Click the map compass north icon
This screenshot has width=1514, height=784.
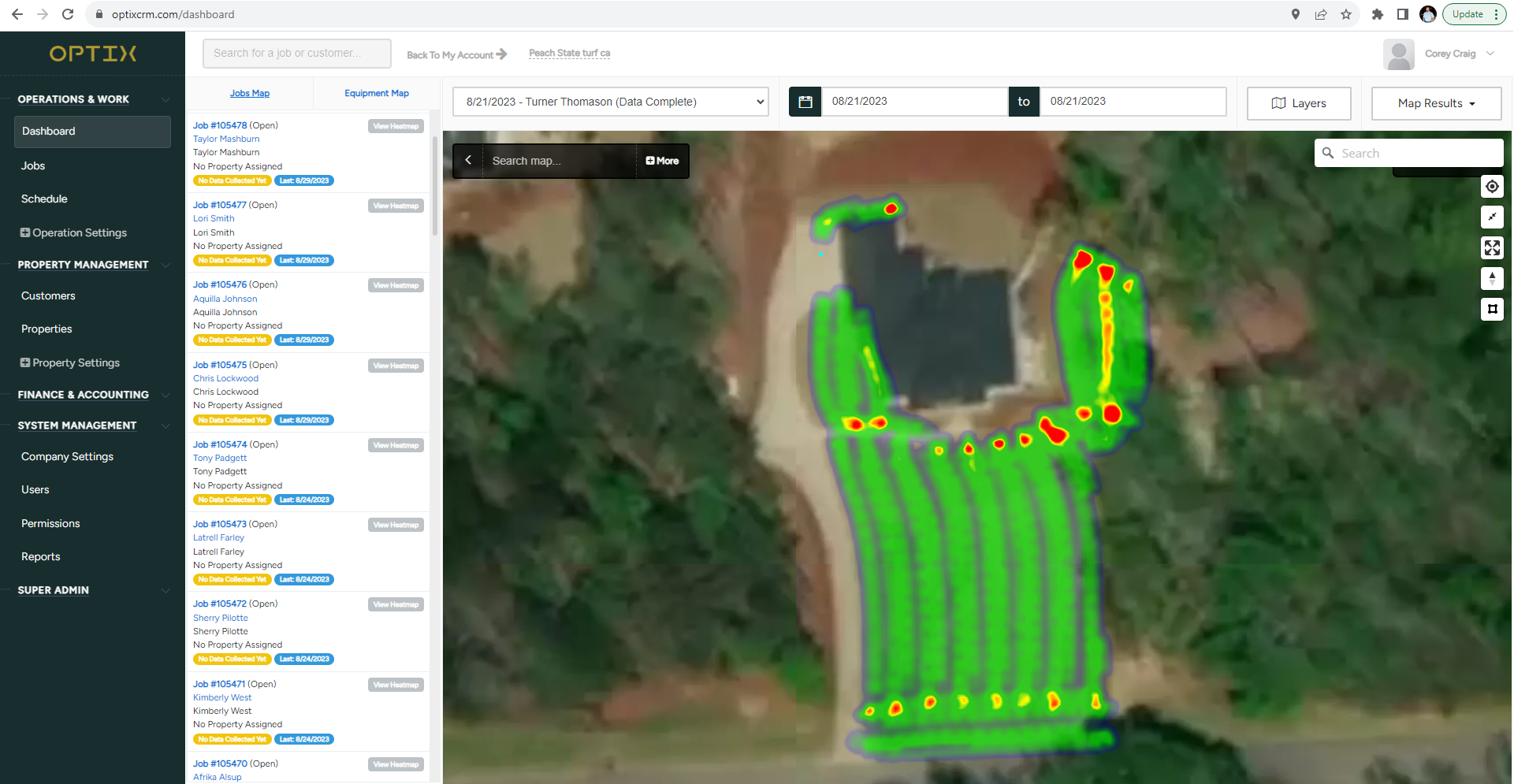[x=1492, y=278]
